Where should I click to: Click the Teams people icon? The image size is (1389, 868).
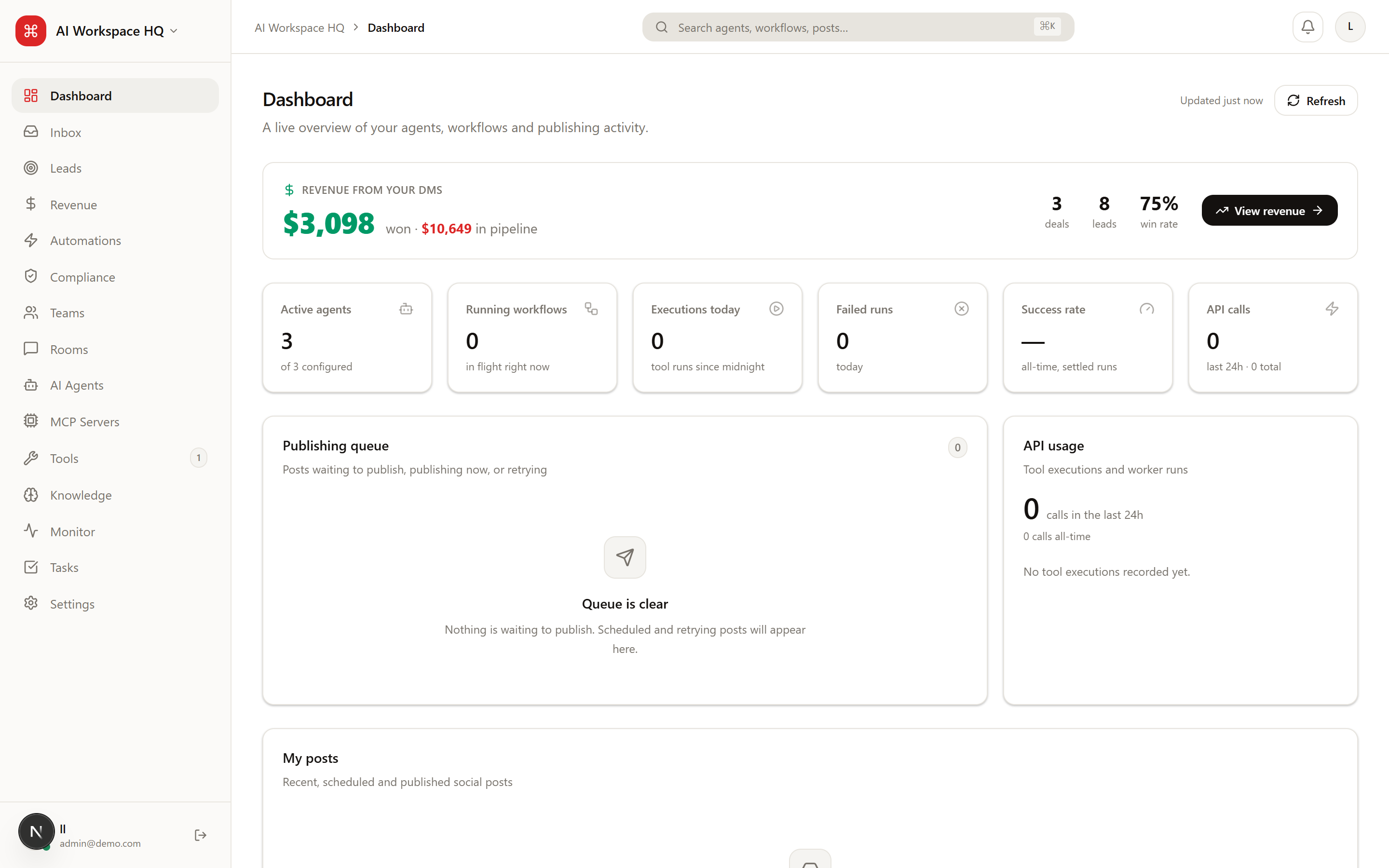point(31,313)
